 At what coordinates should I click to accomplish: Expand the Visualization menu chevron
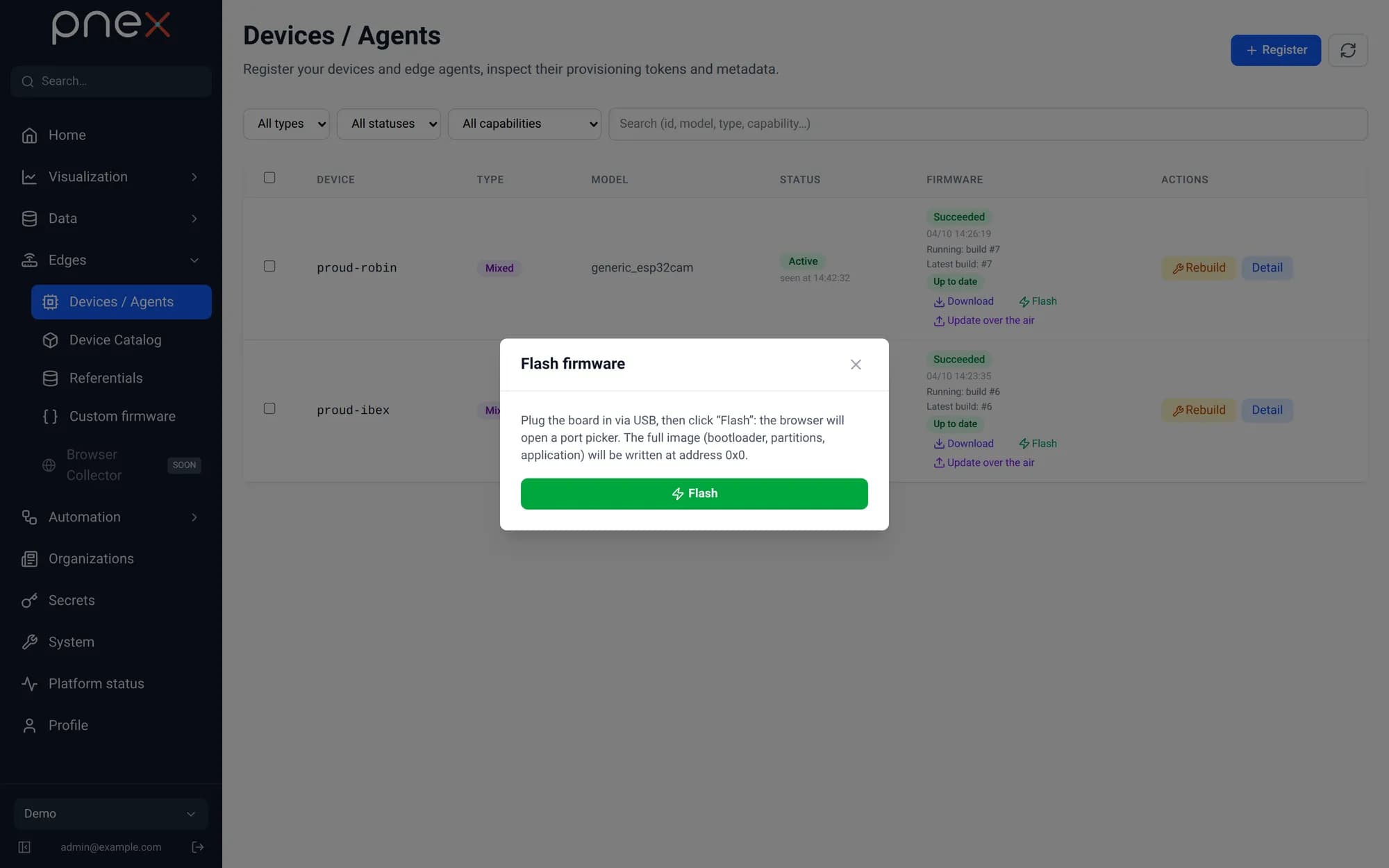click(x=194, y=177)
